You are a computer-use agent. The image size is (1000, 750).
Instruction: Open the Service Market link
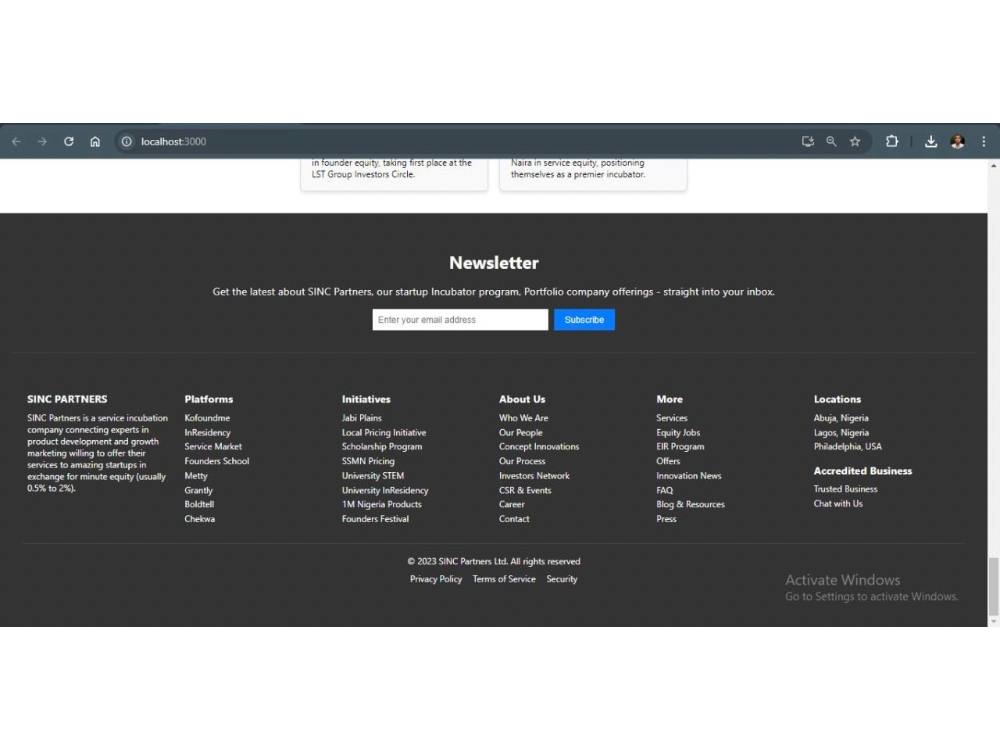pos(213,446)
